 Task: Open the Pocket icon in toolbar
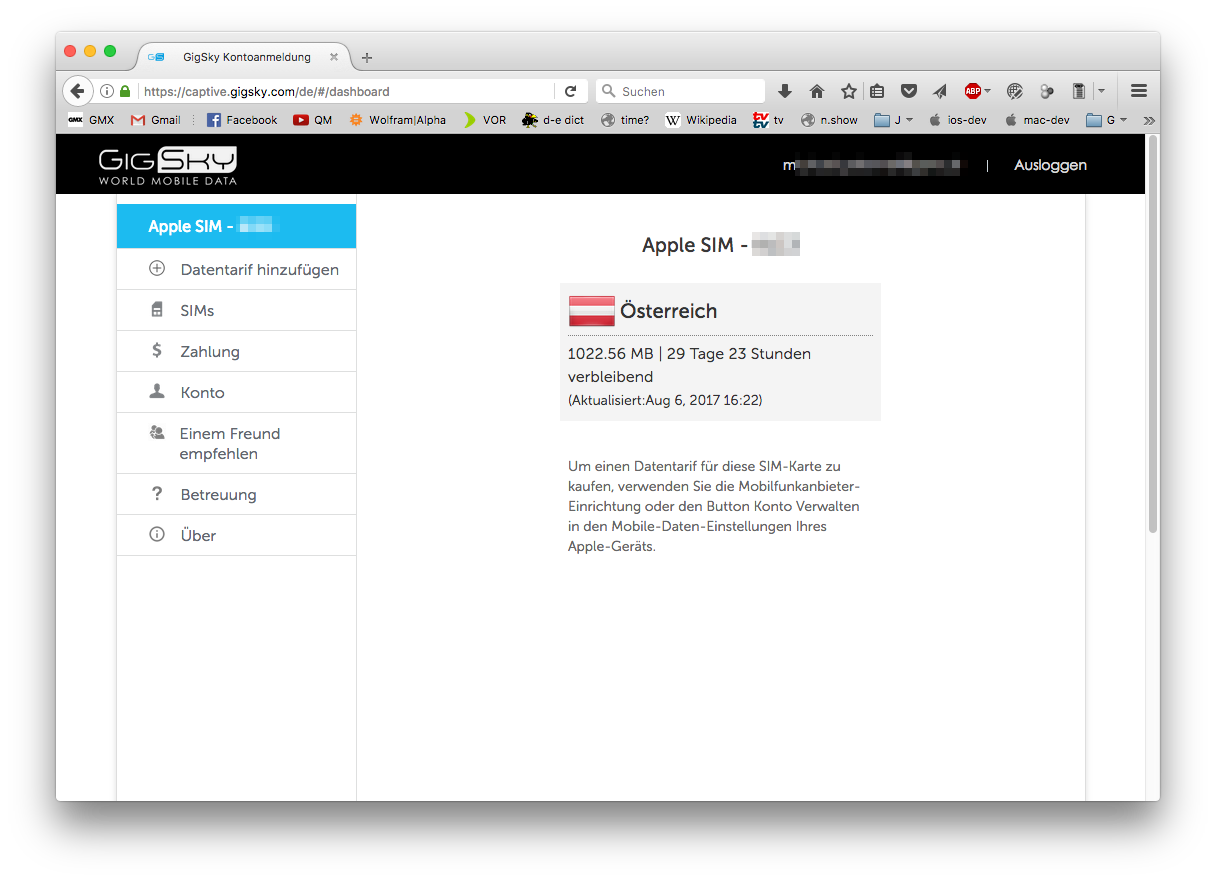909,91
